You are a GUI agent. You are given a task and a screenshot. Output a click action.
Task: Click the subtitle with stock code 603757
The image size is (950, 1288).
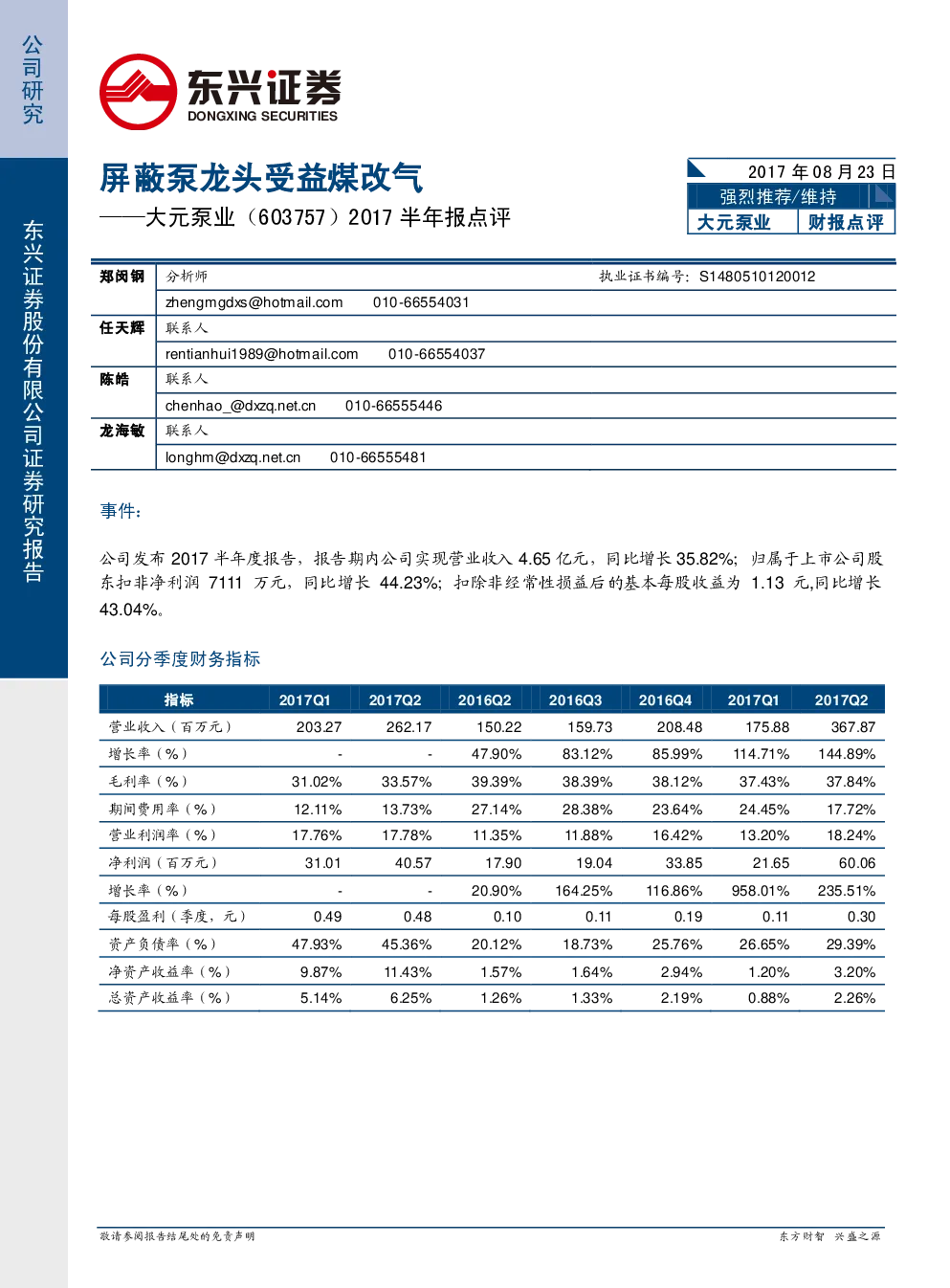[x=305, y=217]
